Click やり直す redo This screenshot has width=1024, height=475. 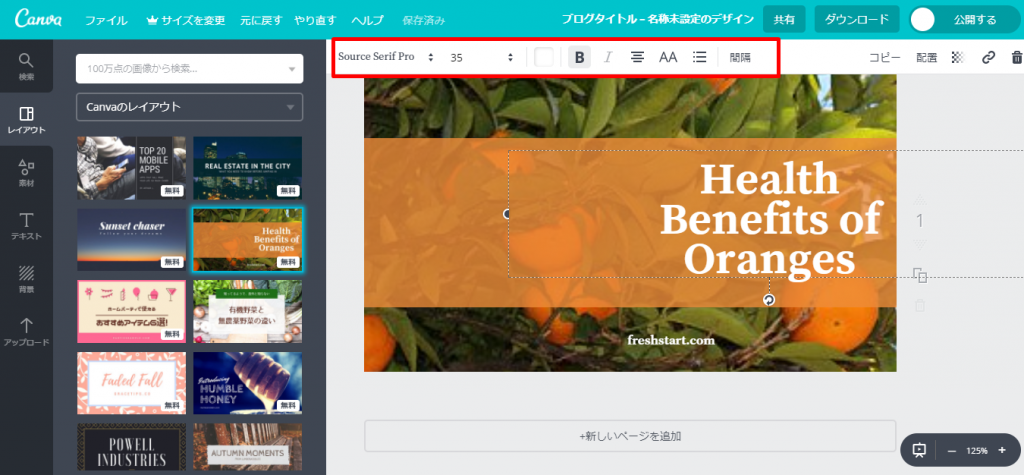(316, 20)
